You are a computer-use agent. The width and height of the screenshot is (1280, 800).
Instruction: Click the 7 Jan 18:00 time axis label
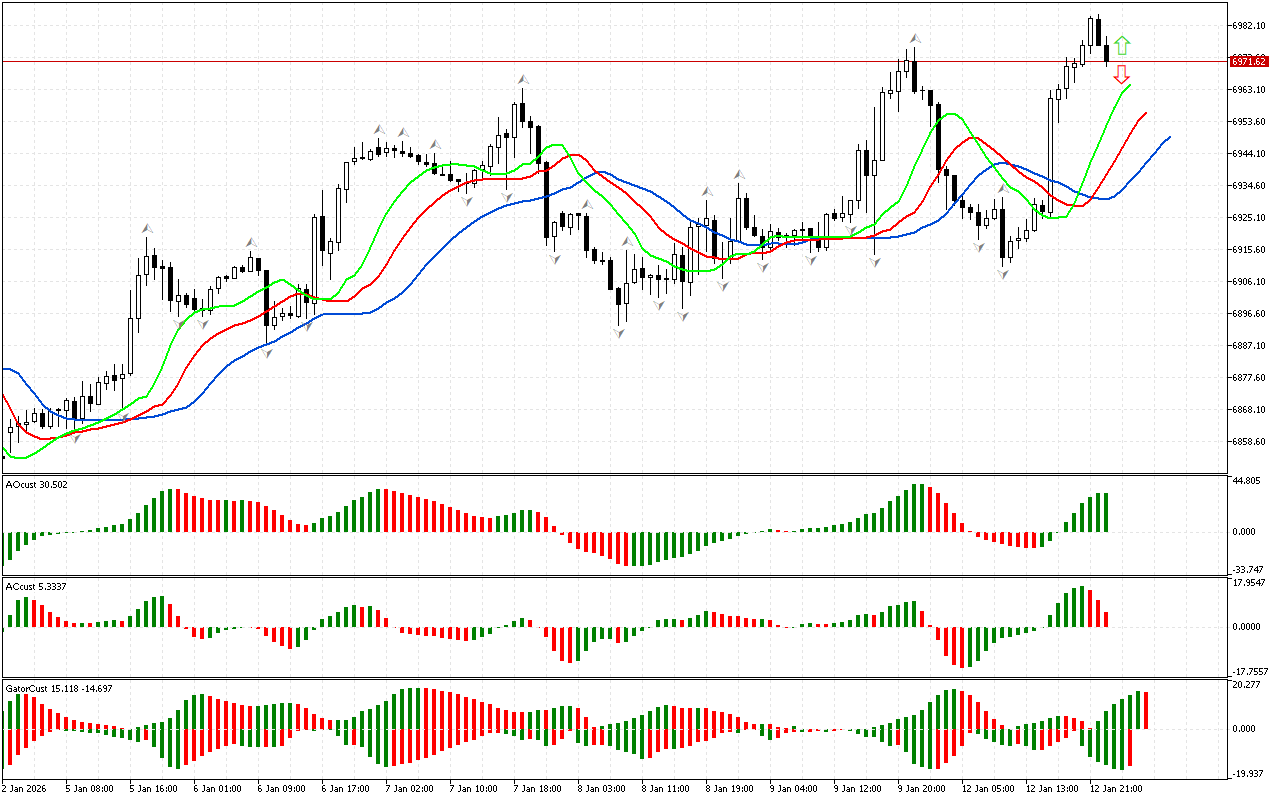537,788
